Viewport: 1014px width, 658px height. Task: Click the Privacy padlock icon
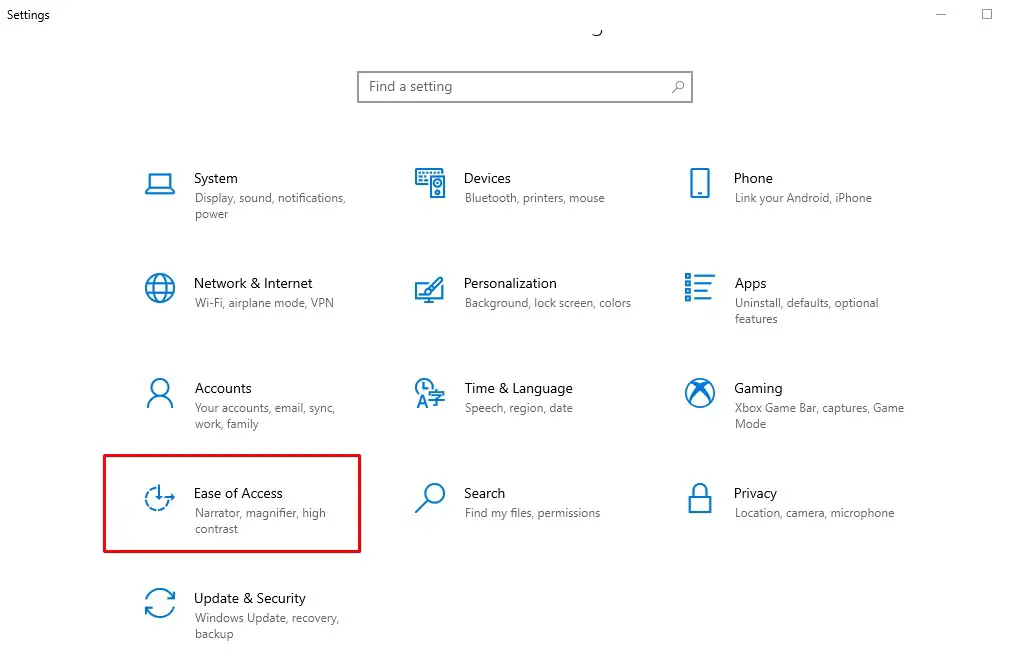(700, 498)
